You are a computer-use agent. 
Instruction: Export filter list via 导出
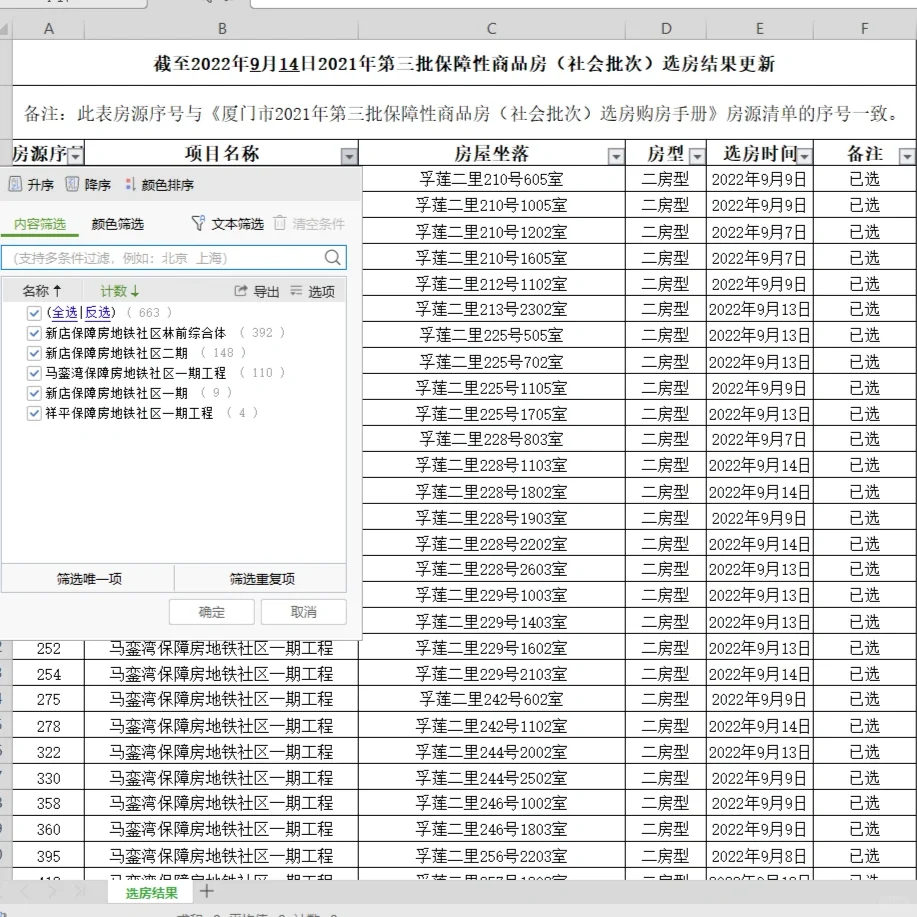click(x=257, y=291)
